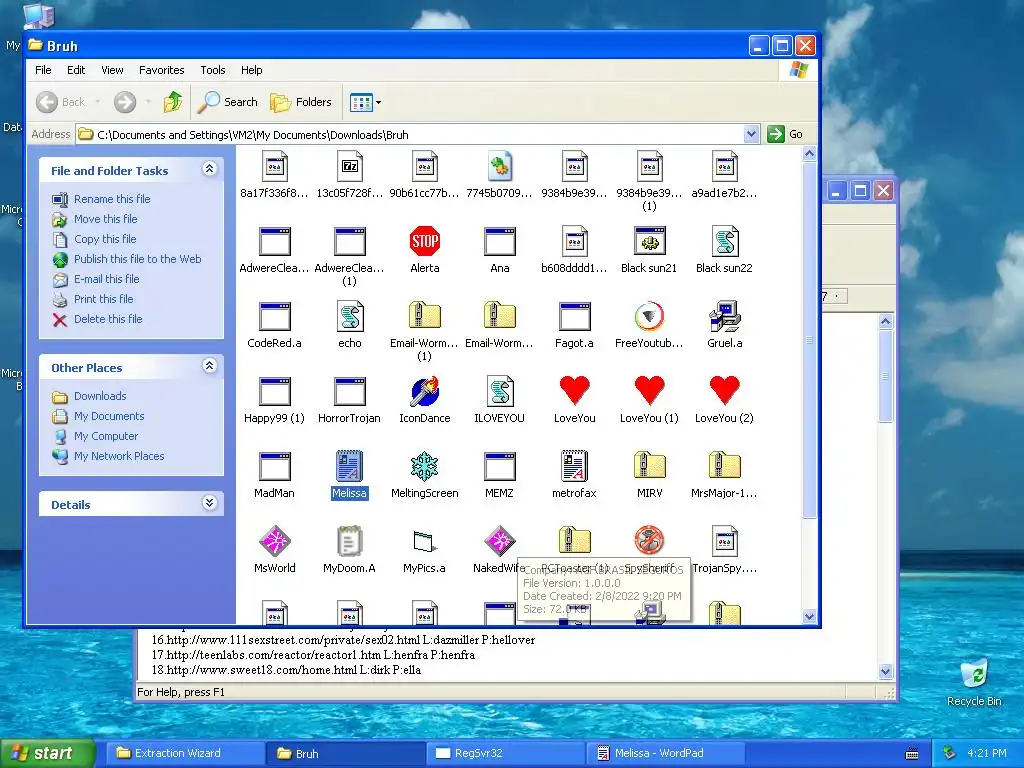
Task: Select the FreeYoutub... application icon
Action: pos(649,317)
